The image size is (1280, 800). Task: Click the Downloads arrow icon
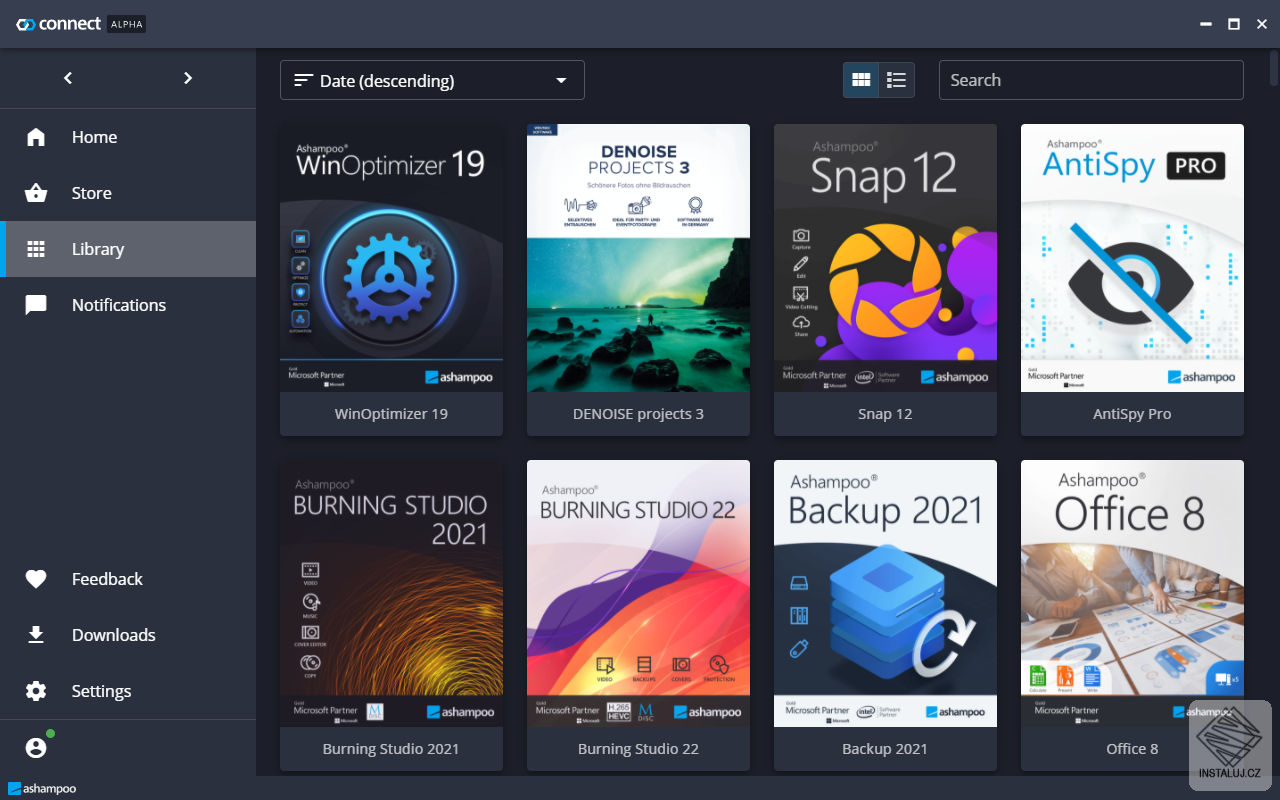click(x=36, y=635)
